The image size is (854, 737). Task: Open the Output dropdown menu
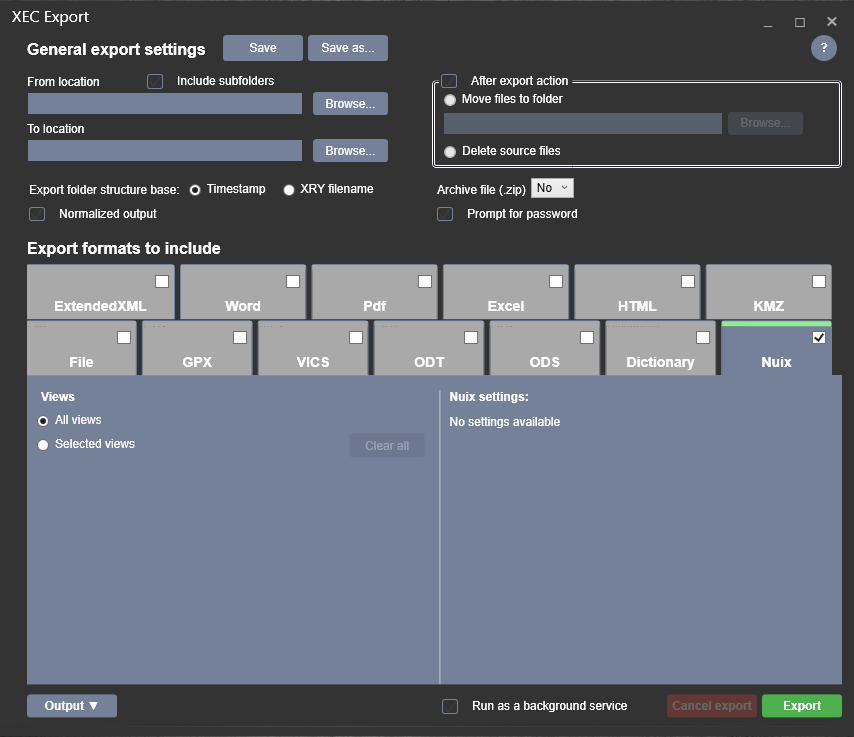click(71, 705)
